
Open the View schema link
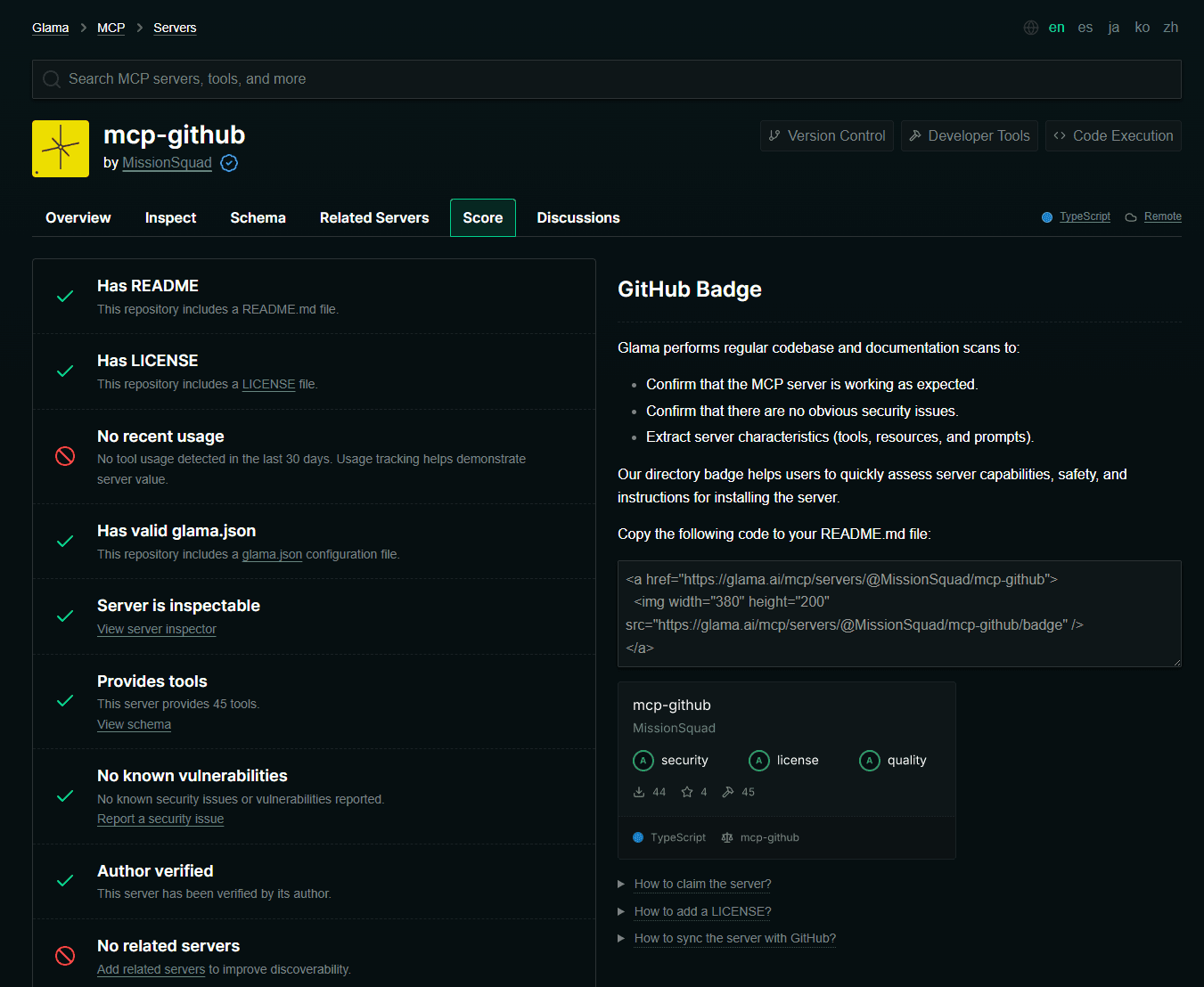pos(134,724)
